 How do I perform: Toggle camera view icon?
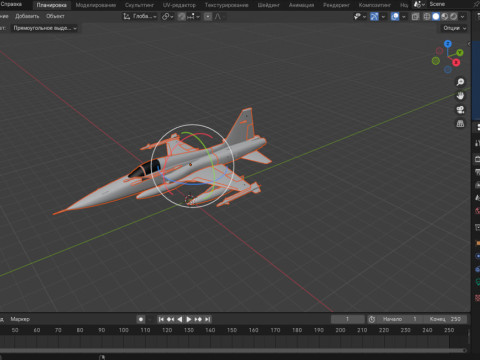[x=460, y=110]
